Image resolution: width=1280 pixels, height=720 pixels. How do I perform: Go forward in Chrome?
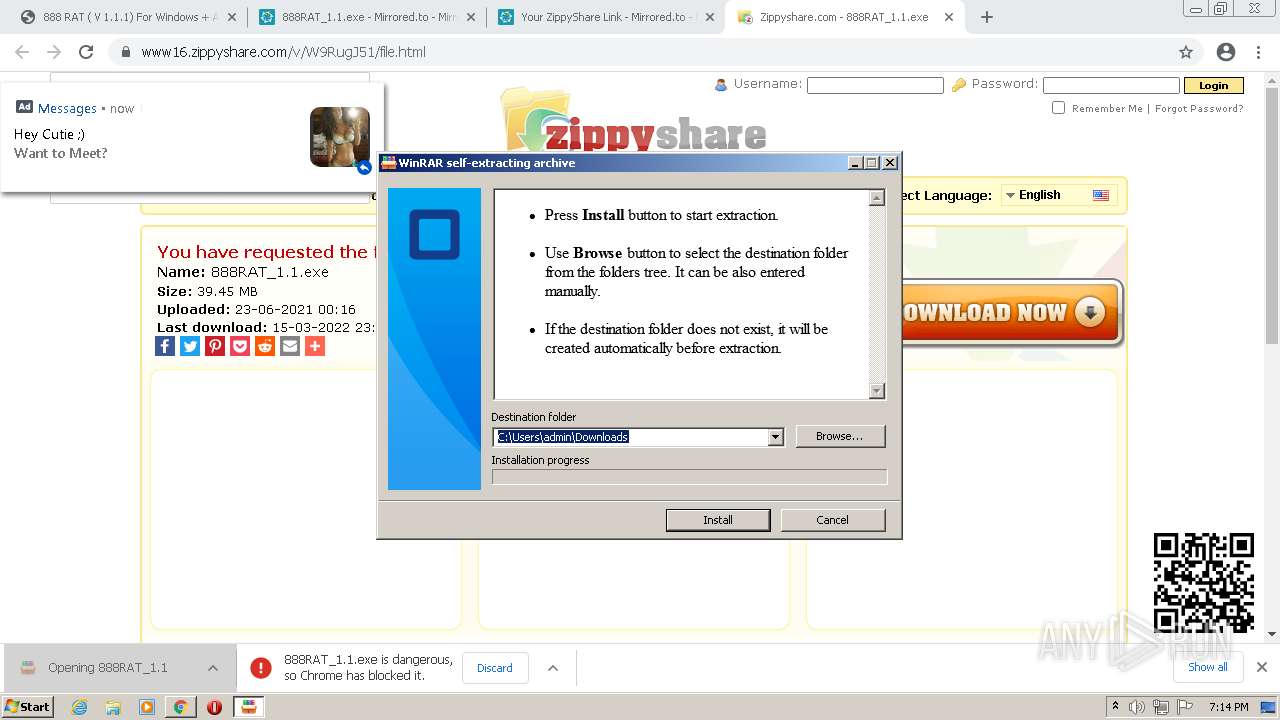tap(54, 52)
